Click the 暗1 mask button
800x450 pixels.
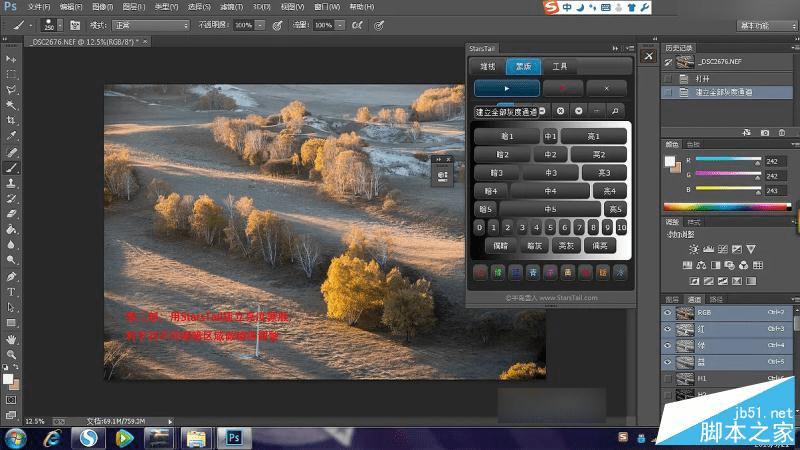click(507, 136)
